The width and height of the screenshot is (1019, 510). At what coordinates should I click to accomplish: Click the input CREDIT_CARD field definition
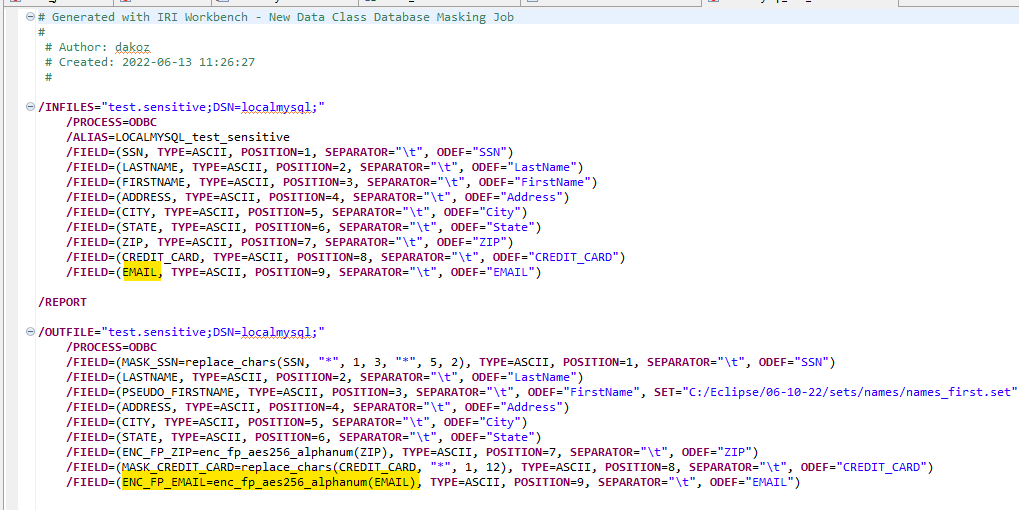(x=345, y=257)
